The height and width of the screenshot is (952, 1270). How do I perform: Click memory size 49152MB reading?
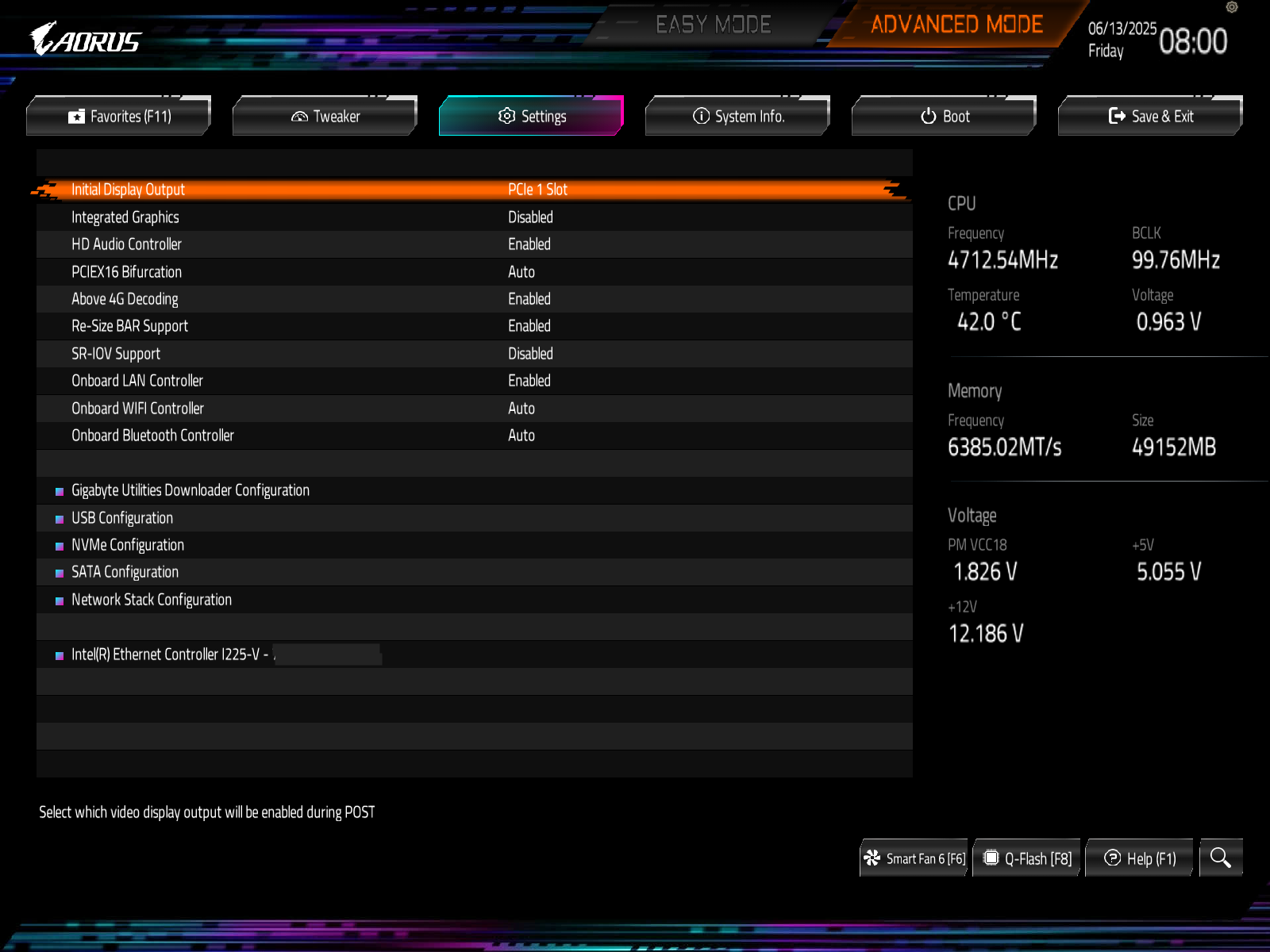1174,447
